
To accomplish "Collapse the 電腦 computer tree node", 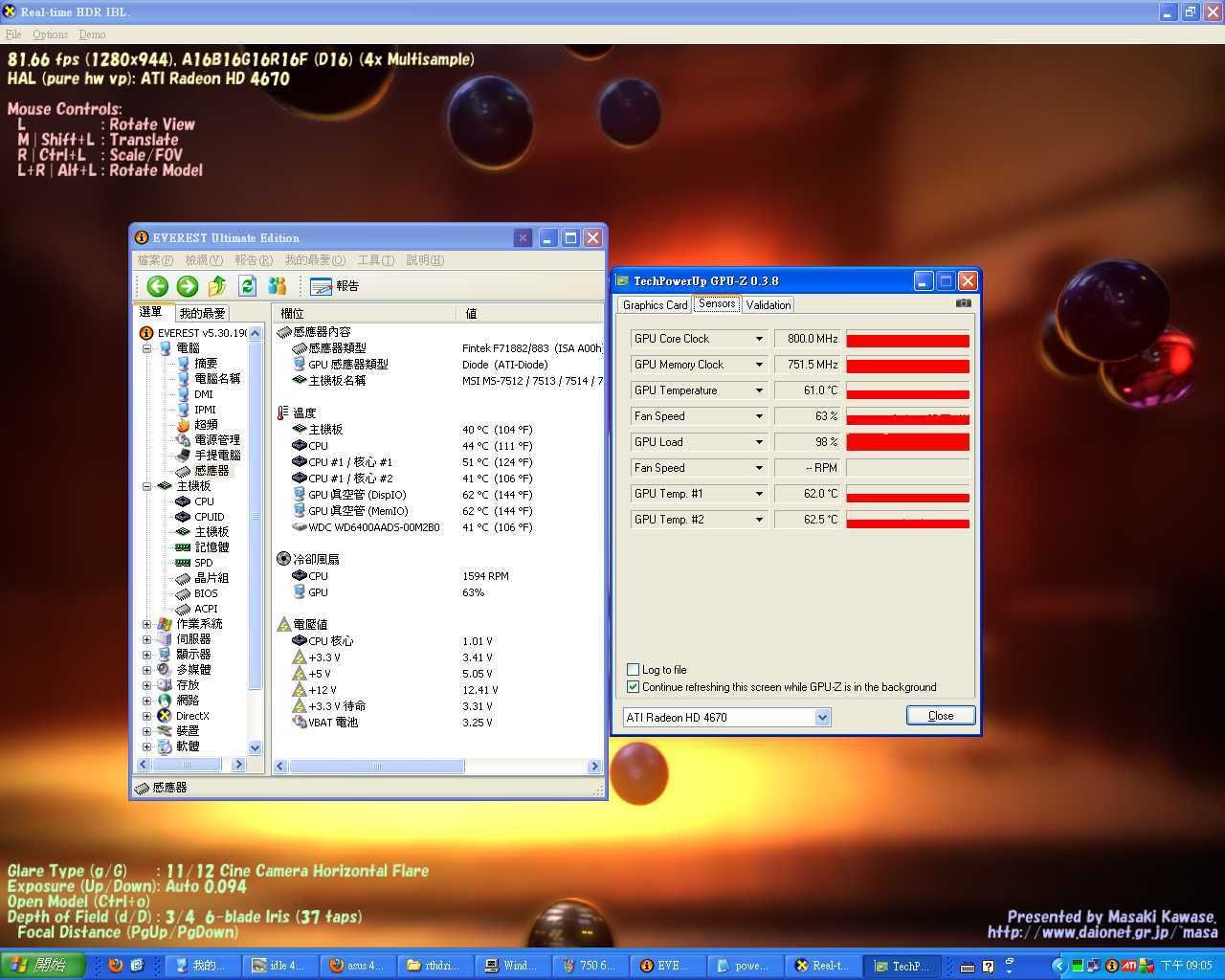I will point(147,348).
